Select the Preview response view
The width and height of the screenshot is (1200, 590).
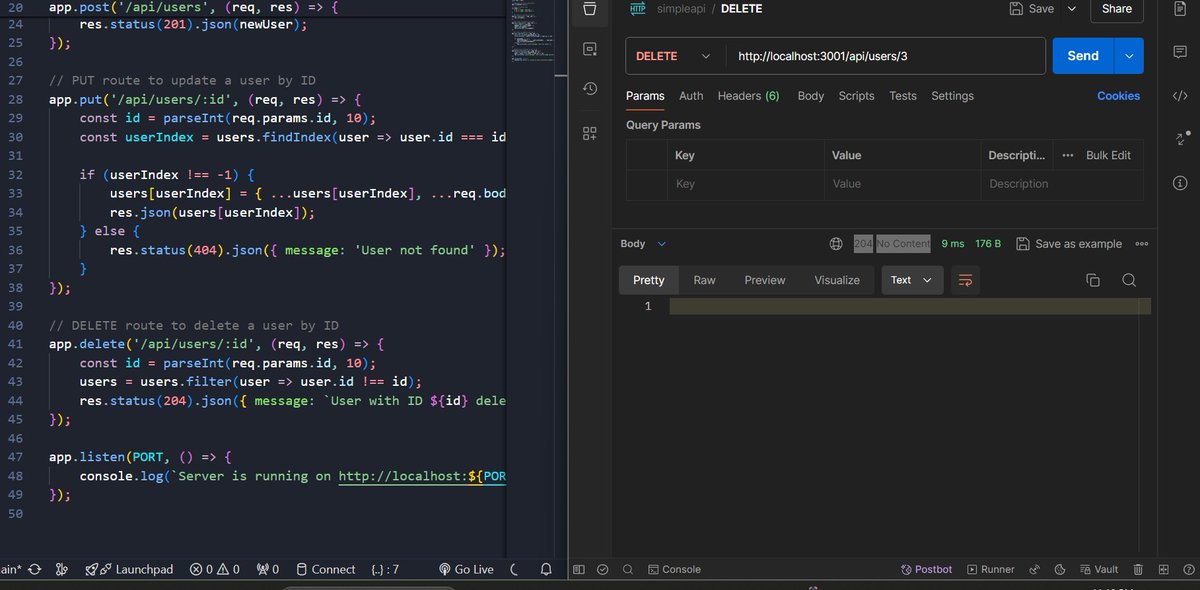pyautogui.click(x=765, y=280)
